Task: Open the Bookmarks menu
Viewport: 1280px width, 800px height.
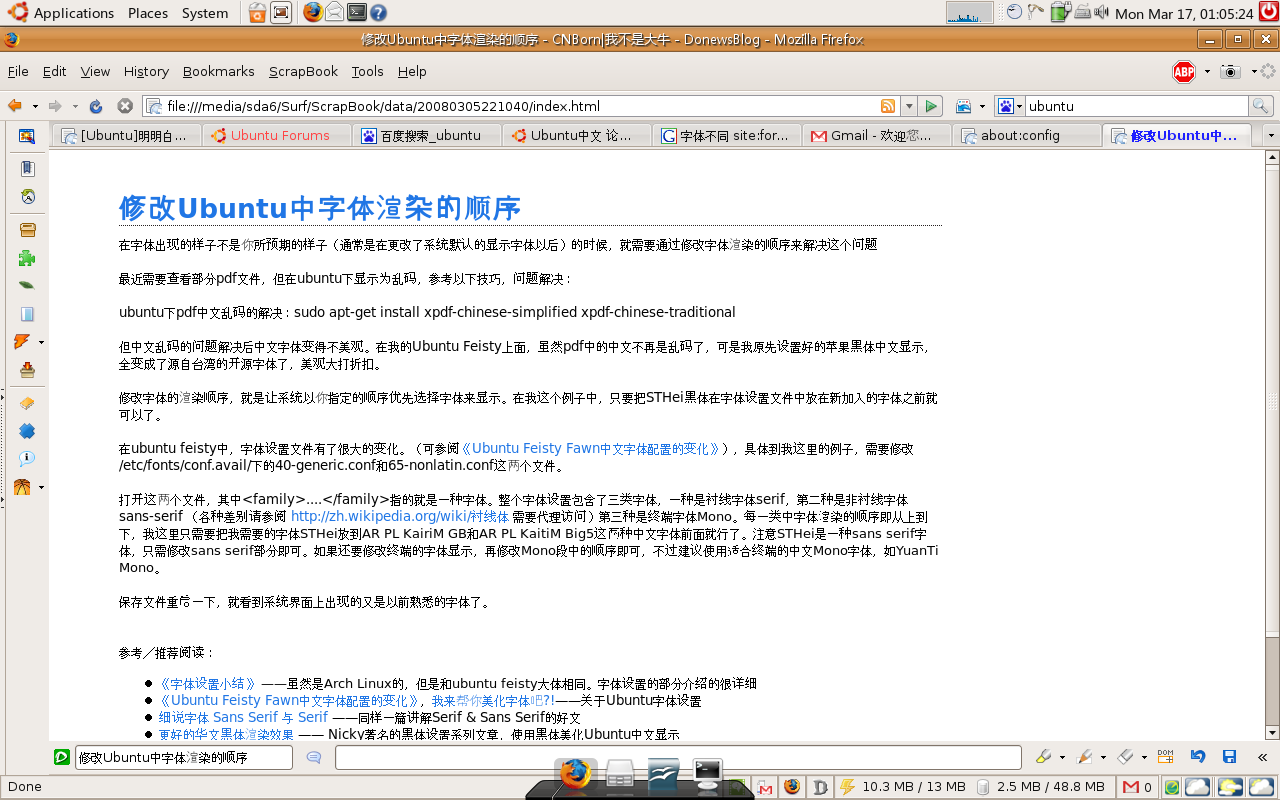Action: click(x=219, y=72)
